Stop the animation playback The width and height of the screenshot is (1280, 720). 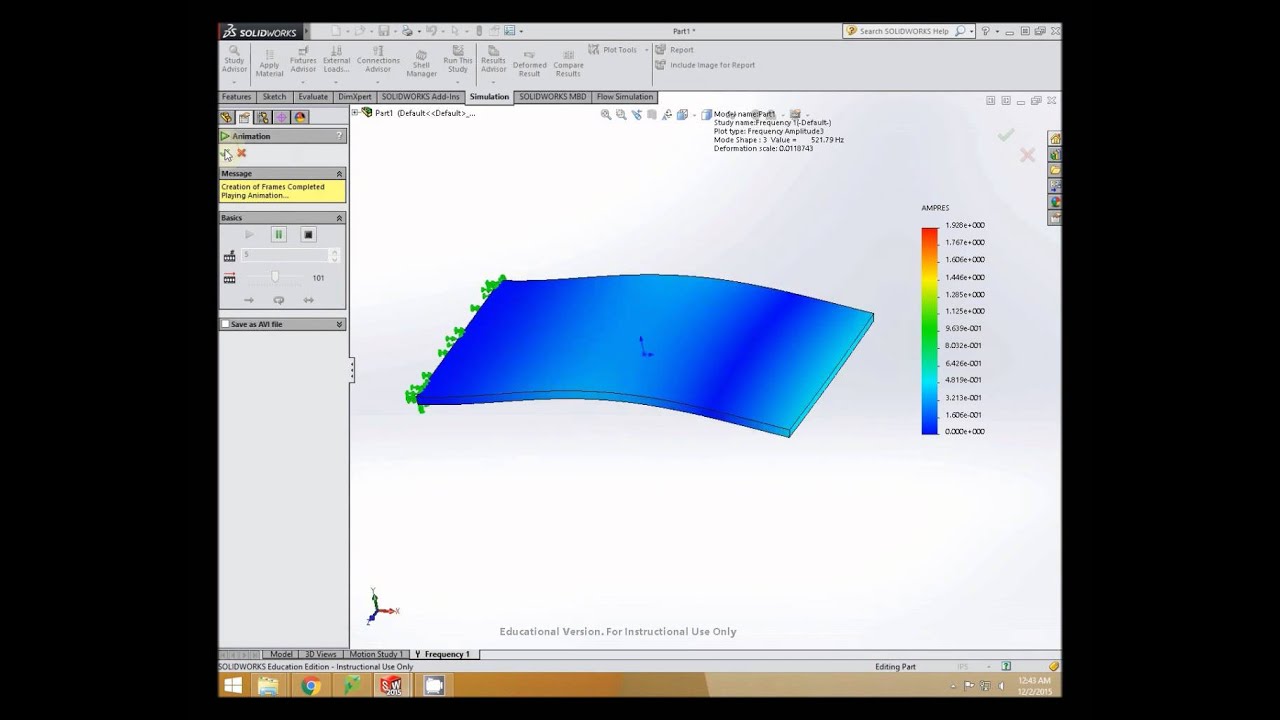308,234
